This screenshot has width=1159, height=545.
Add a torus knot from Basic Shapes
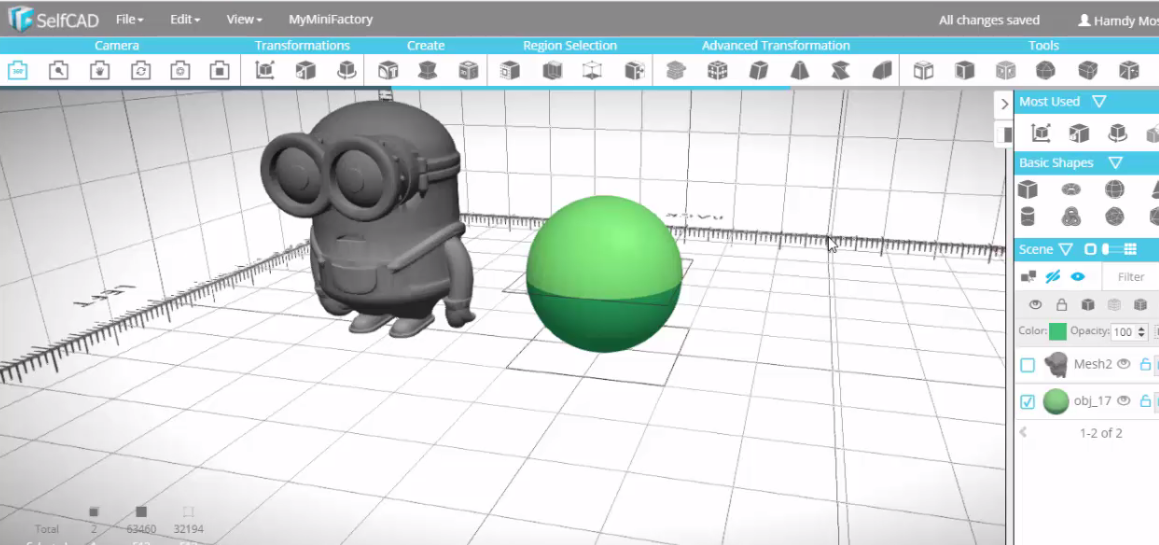click(1071, 217)
